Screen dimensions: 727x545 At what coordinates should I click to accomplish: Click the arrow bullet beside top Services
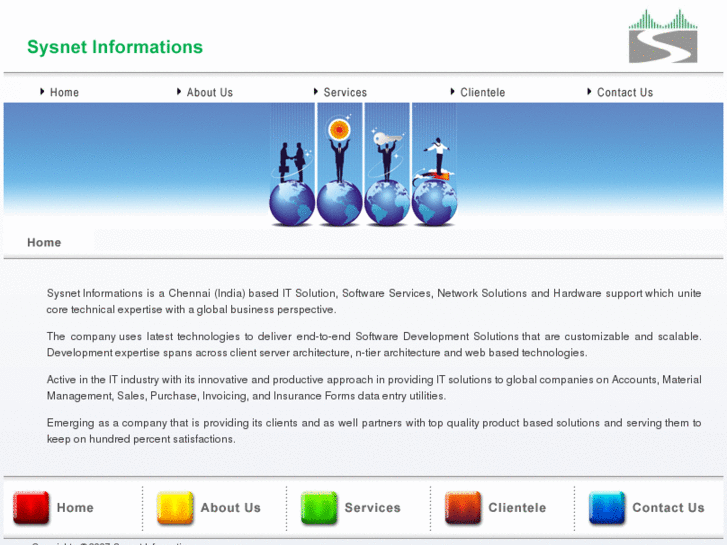click(x=316, y=91)
